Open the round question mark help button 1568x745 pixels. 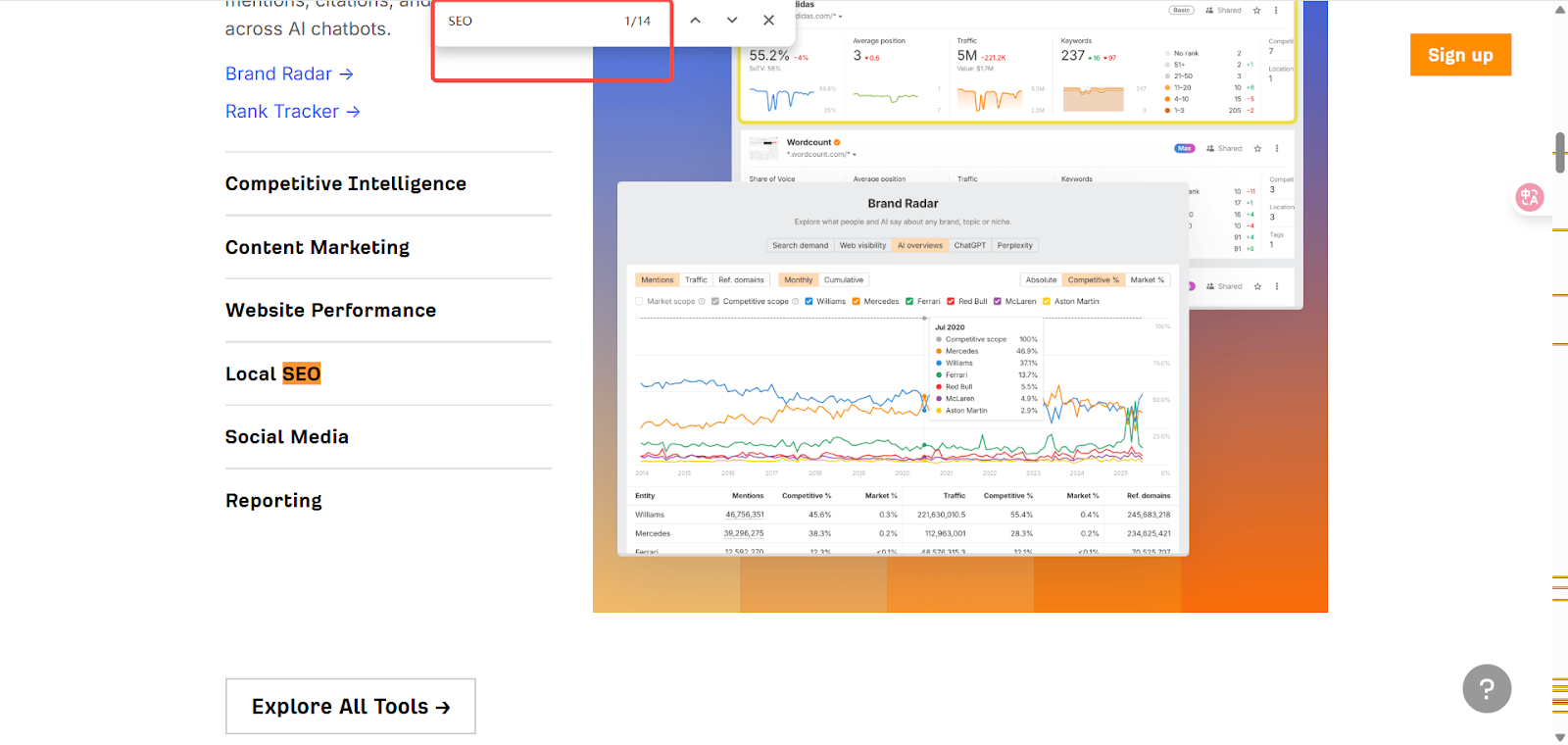pyautogui.click(x=1487, y=689)
